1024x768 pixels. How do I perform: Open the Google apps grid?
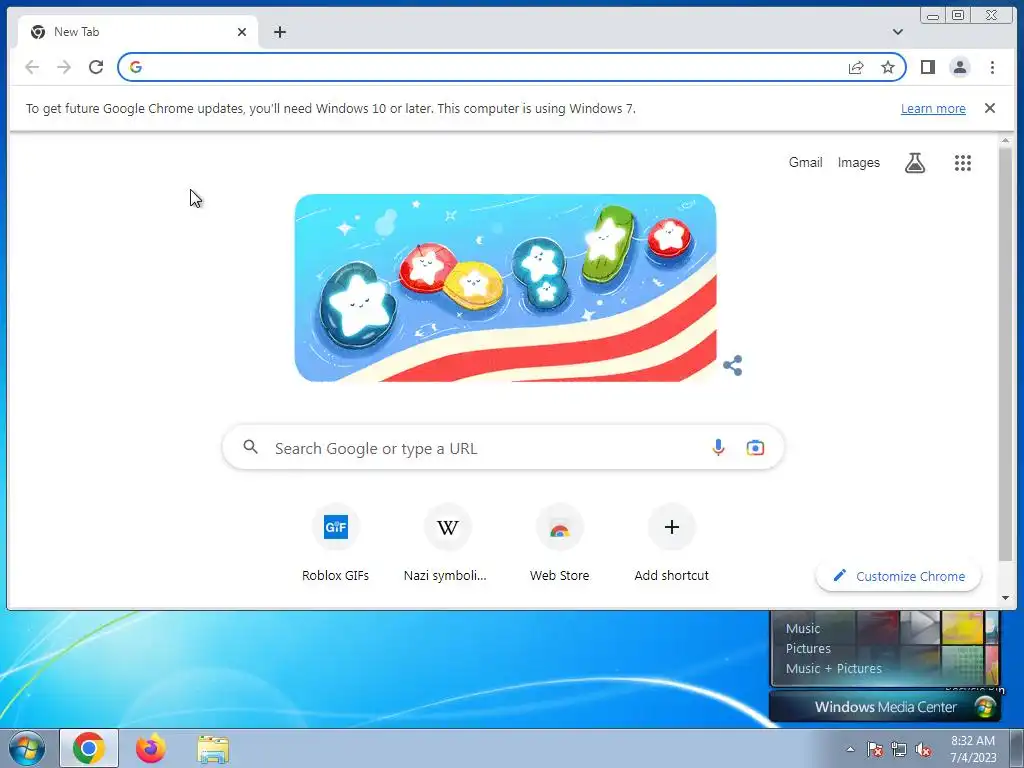(963, 163)
